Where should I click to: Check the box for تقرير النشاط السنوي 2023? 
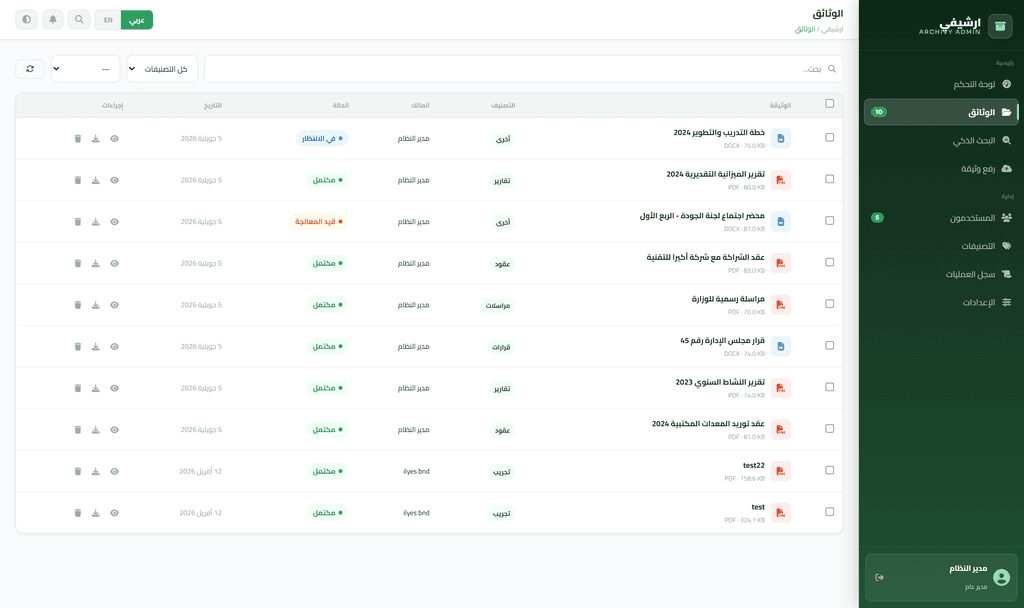(x=829, y=387)
